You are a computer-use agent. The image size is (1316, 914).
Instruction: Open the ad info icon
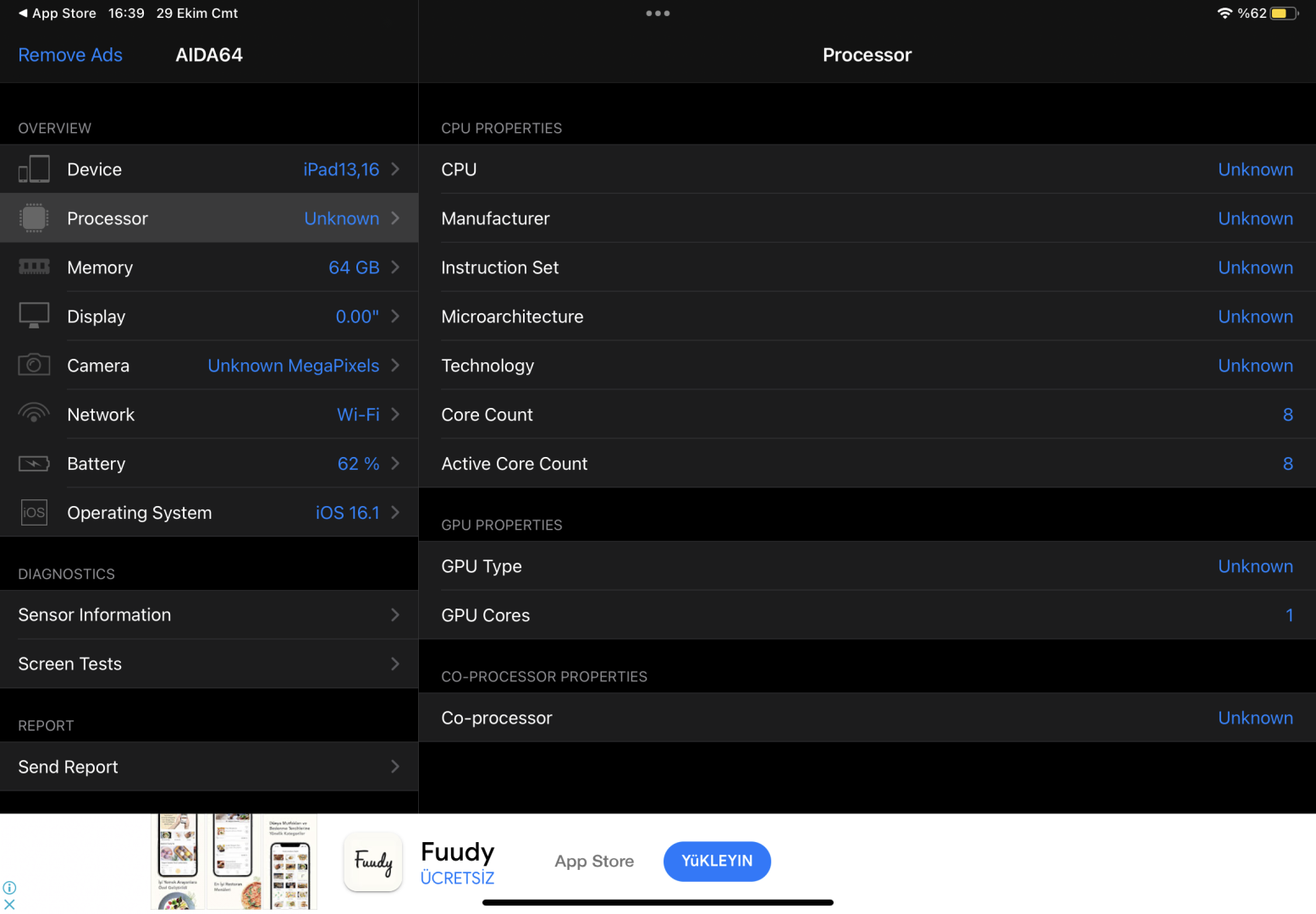[9, 888]
